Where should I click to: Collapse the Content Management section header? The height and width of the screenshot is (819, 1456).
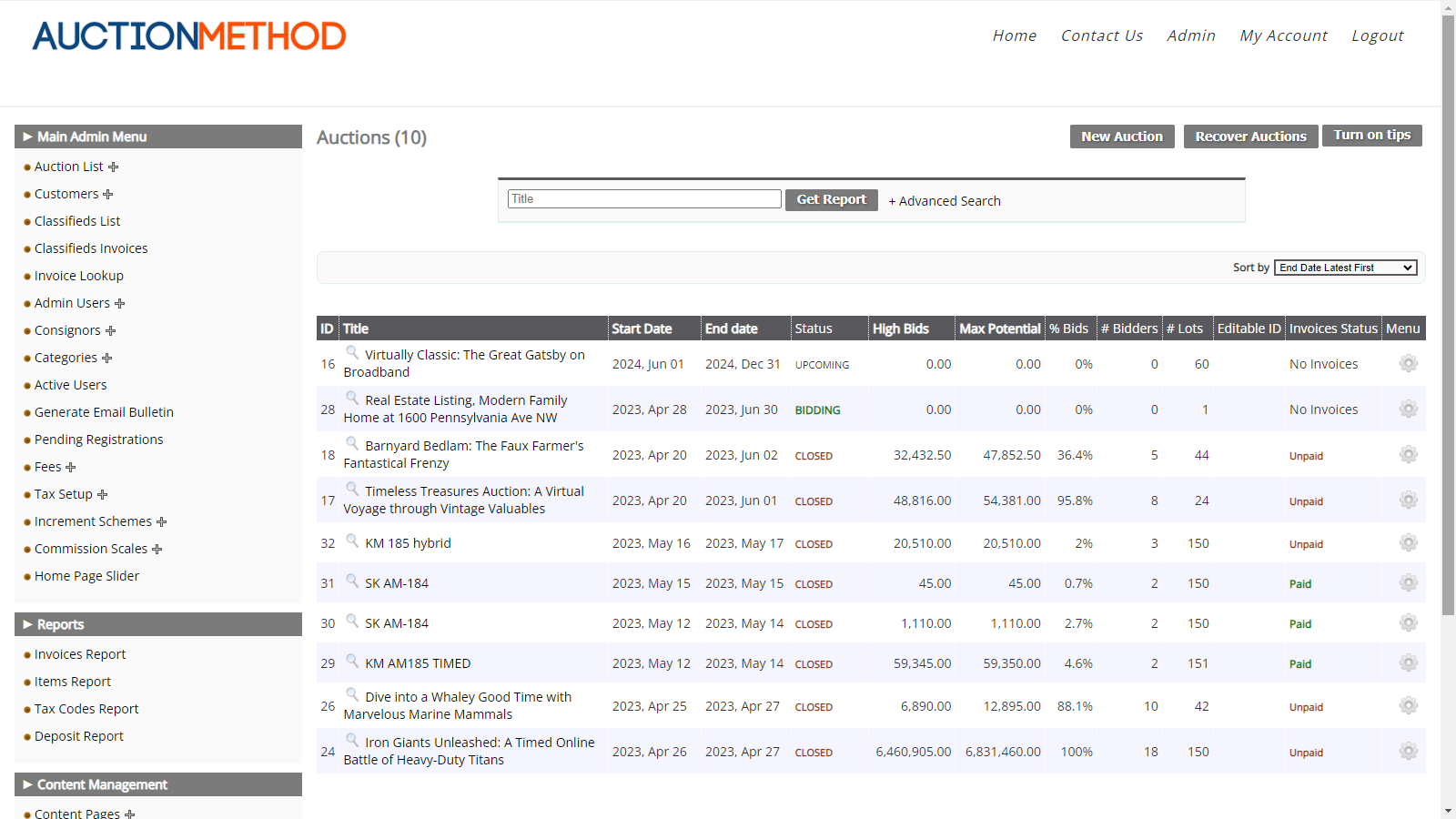pos(158,784)
